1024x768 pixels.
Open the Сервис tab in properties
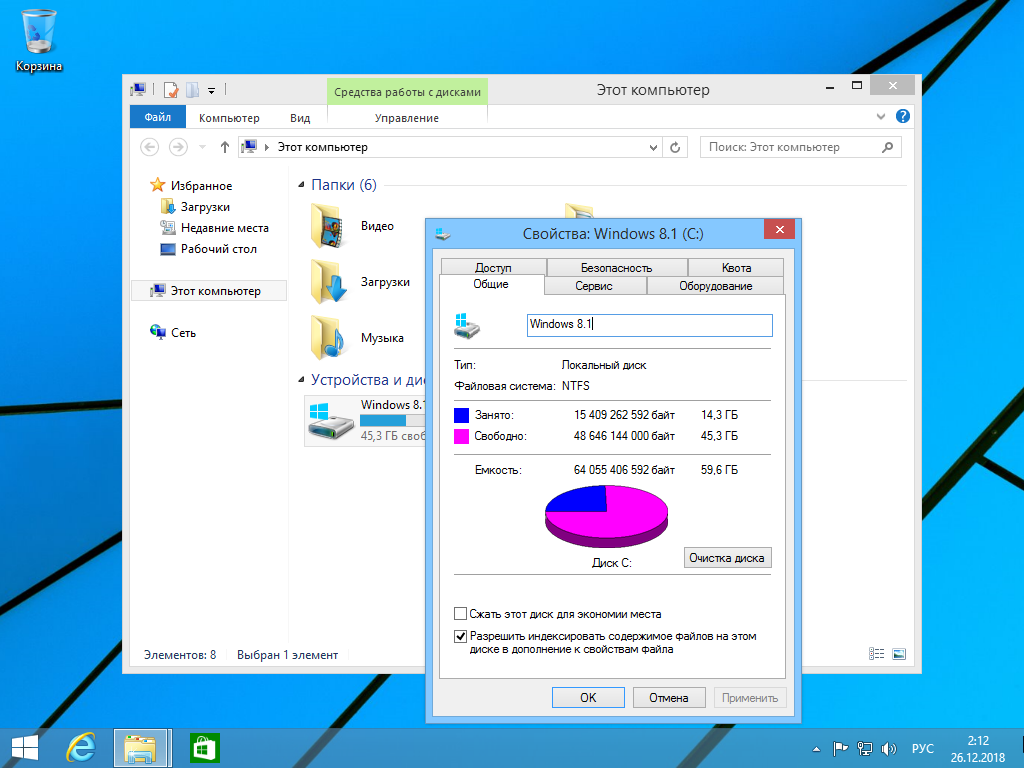click(594, 286)
